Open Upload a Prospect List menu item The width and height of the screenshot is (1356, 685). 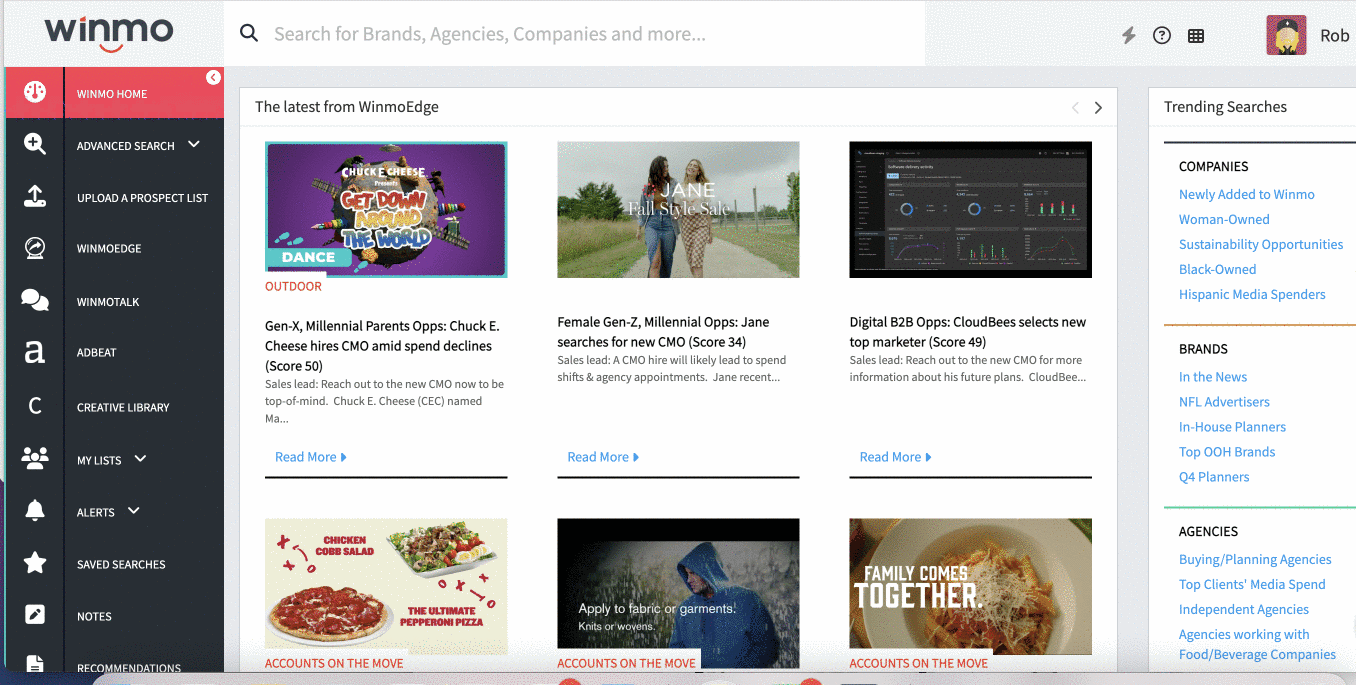[143, 198]
